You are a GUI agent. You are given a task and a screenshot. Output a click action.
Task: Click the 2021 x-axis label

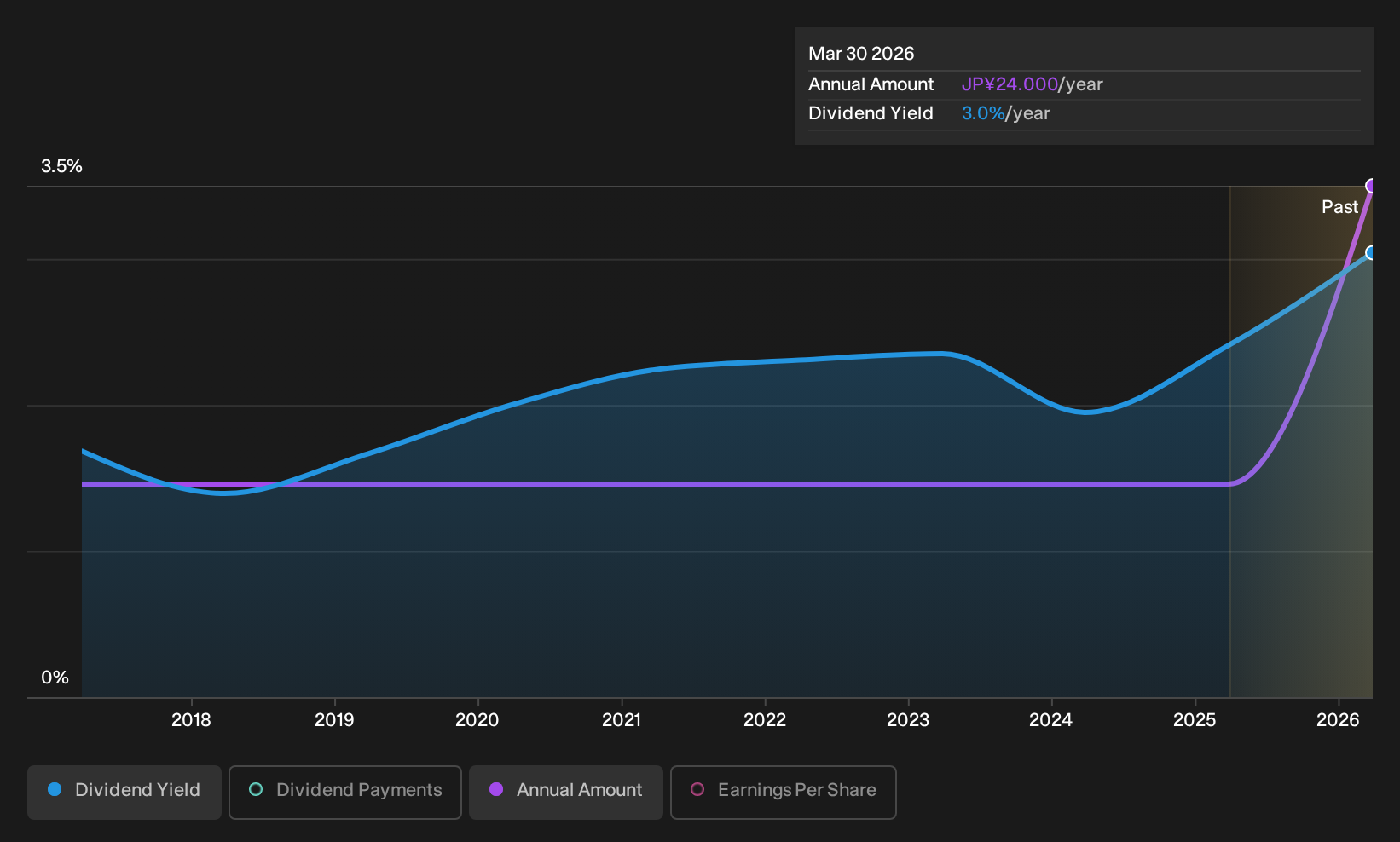tap(622, 720)
